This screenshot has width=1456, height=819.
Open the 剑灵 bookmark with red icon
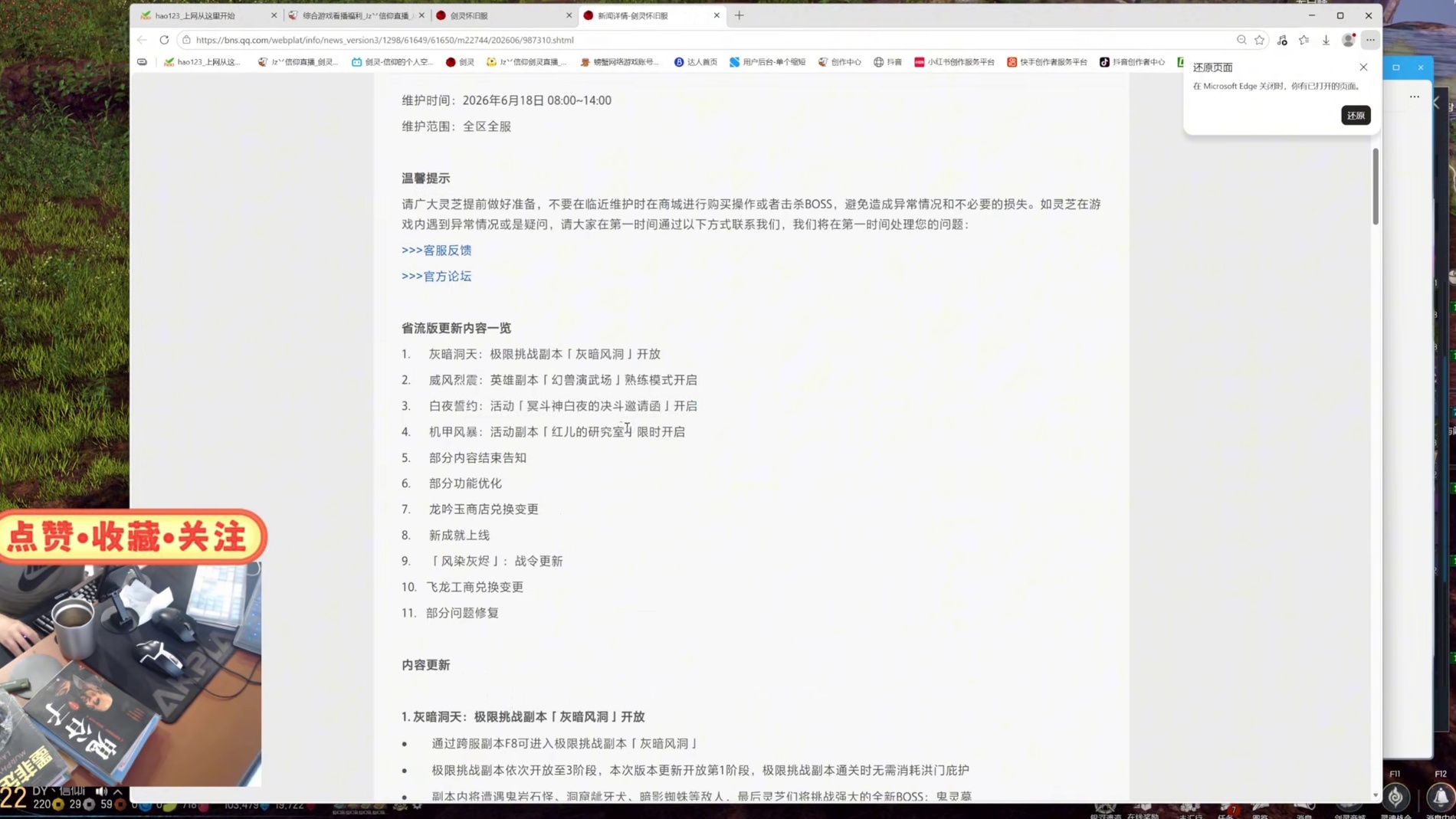pyautogui.click(x=461, y=62)
